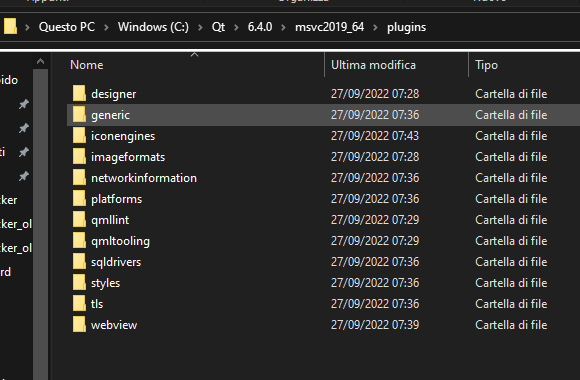
Task: Navigate to Qt breadcrumb folder
Action: point(218,27)
